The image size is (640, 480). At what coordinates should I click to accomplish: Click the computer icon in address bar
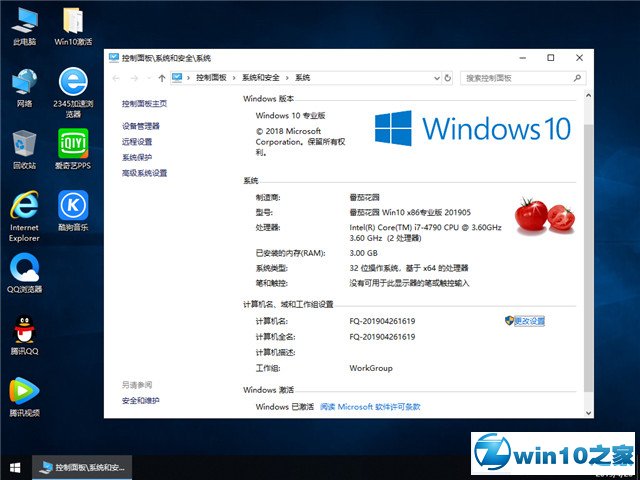(x=177, y=78)
